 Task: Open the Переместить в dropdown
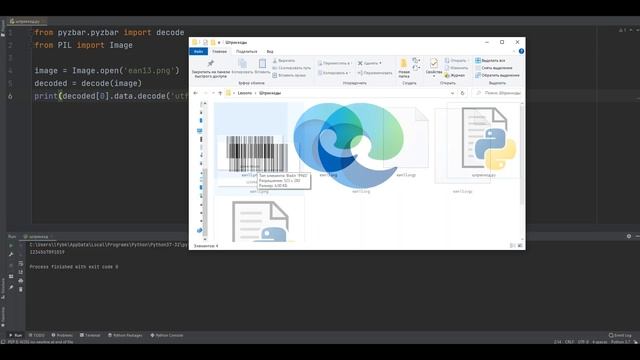[x=334, y=63]
